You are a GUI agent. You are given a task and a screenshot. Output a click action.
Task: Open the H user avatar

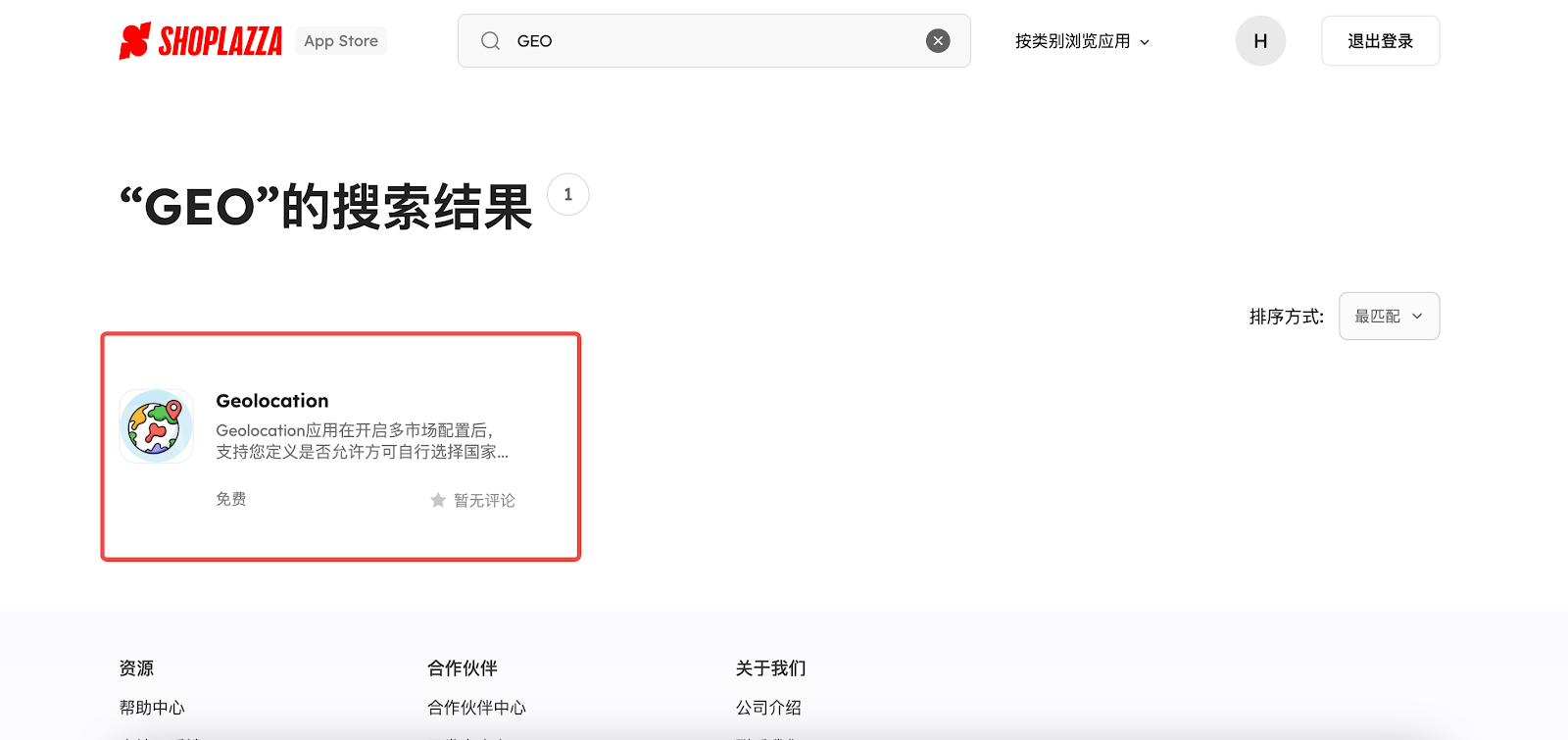(x=1260, y=41)
